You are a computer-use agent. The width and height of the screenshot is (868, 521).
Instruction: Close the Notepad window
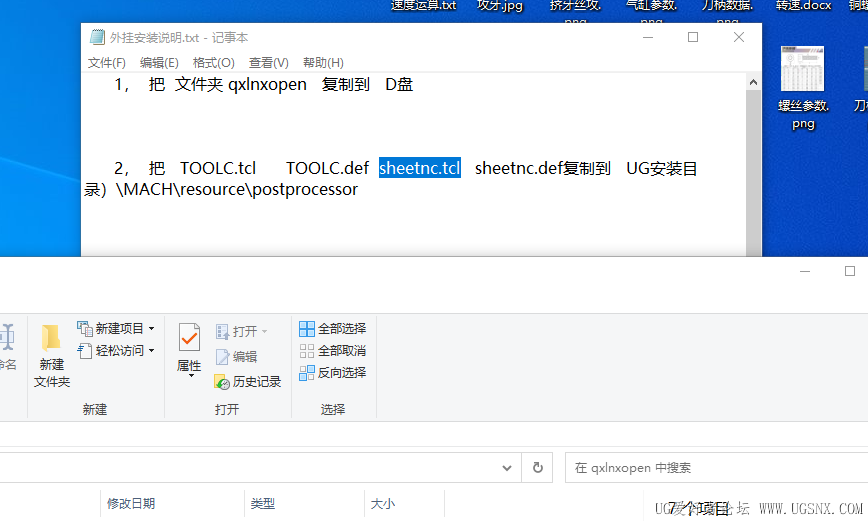738,37
